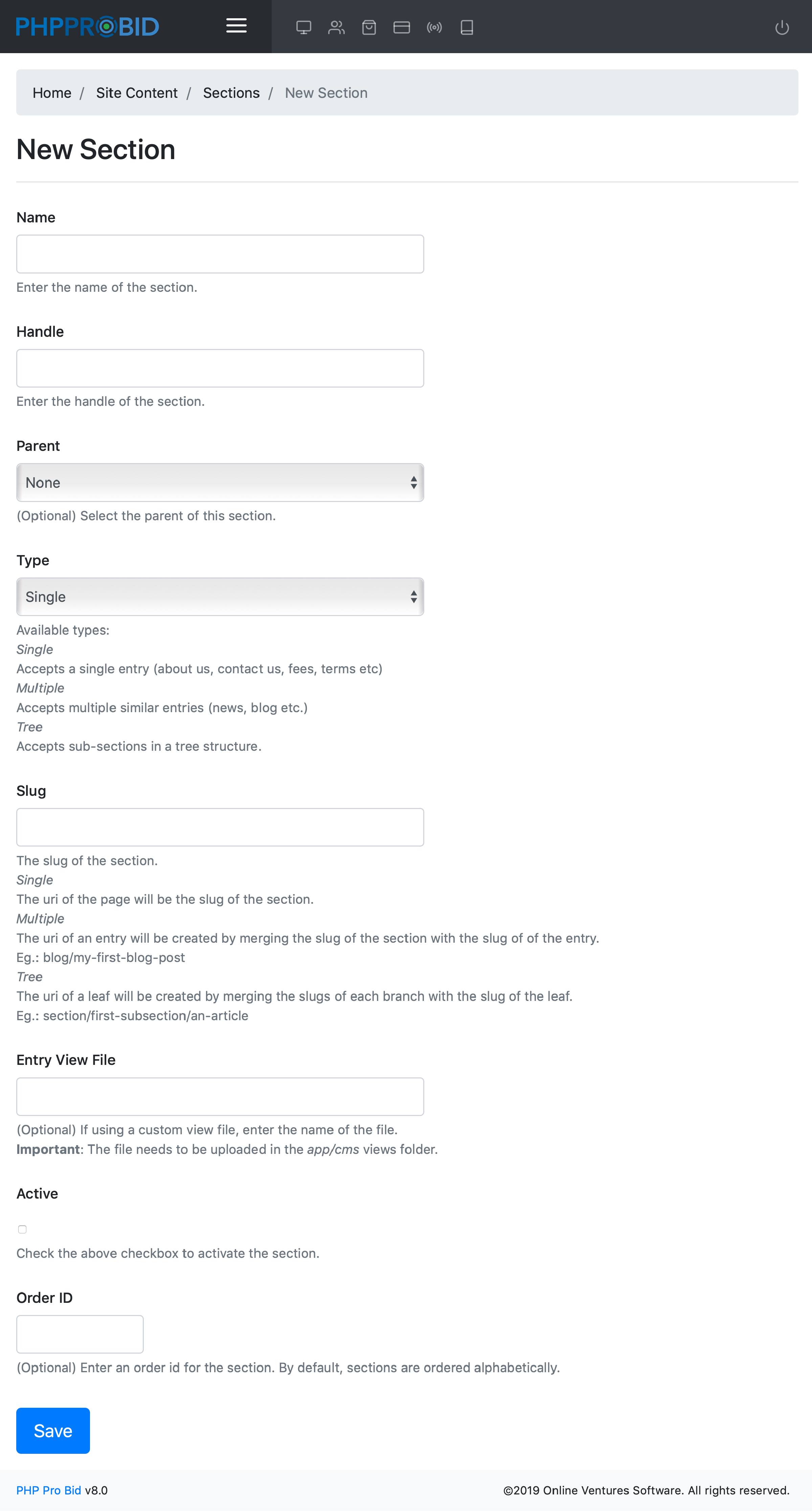This screenshot has width=812, height=1511.
Task: Click into the Slug input field
Action: pos(220,827)
